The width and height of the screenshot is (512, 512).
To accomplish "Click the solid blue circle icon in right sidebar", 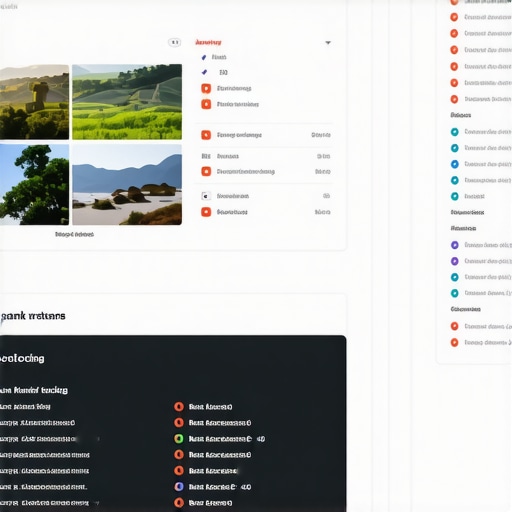I will (x=455, y=164).
